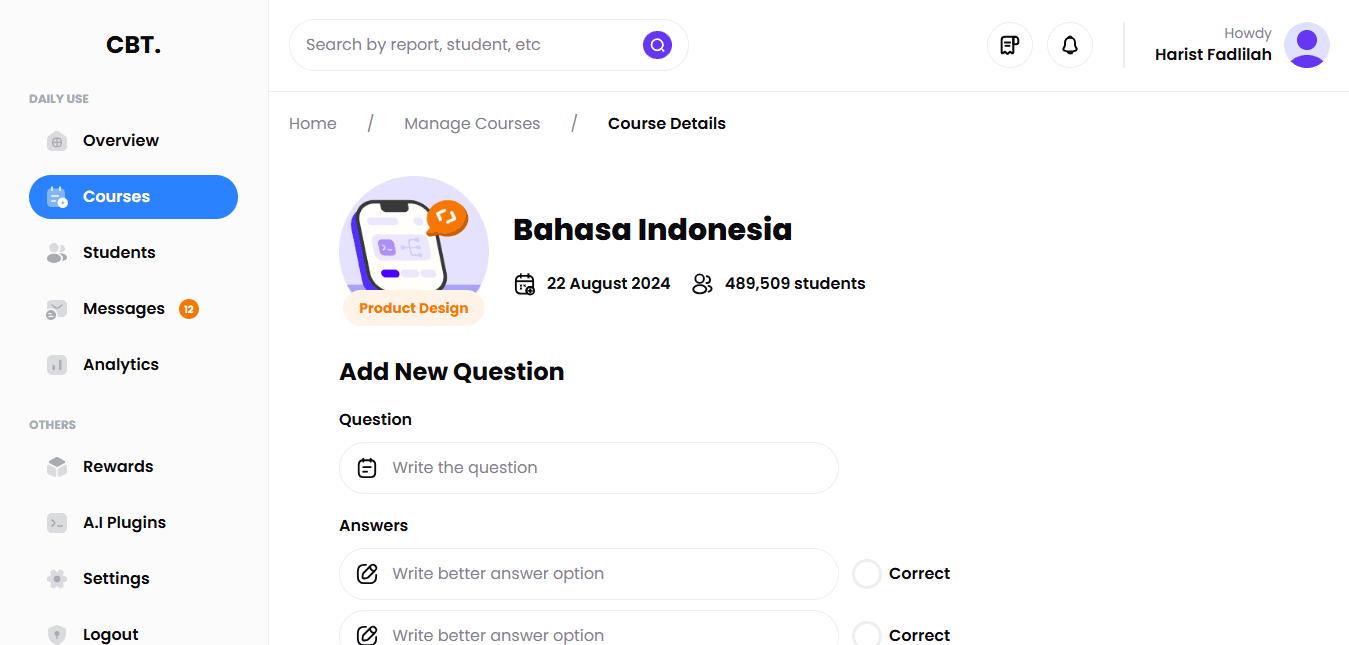
Task: Click the Rewards box icon
Action: click(57, 467)
